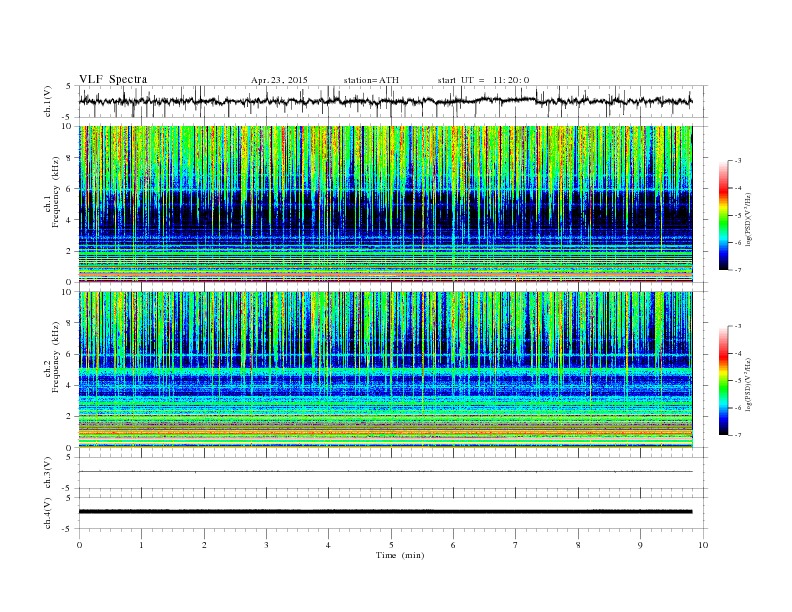Click the ch.1 spectrogram panel
Viewport: 792px width, 612px height.
pyautogui.click(x=386, y=204)
